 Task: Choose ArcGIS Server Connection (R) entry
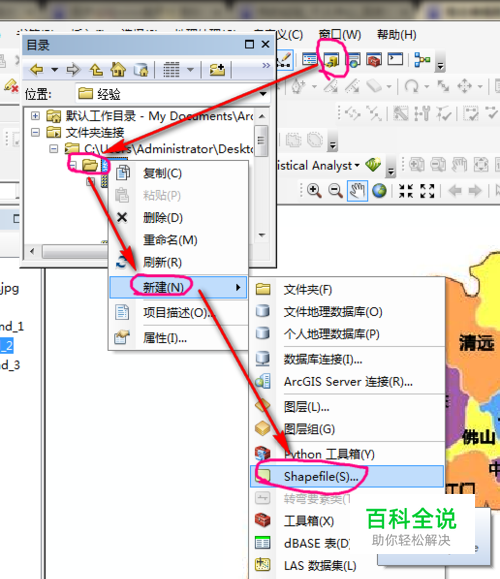347,381
